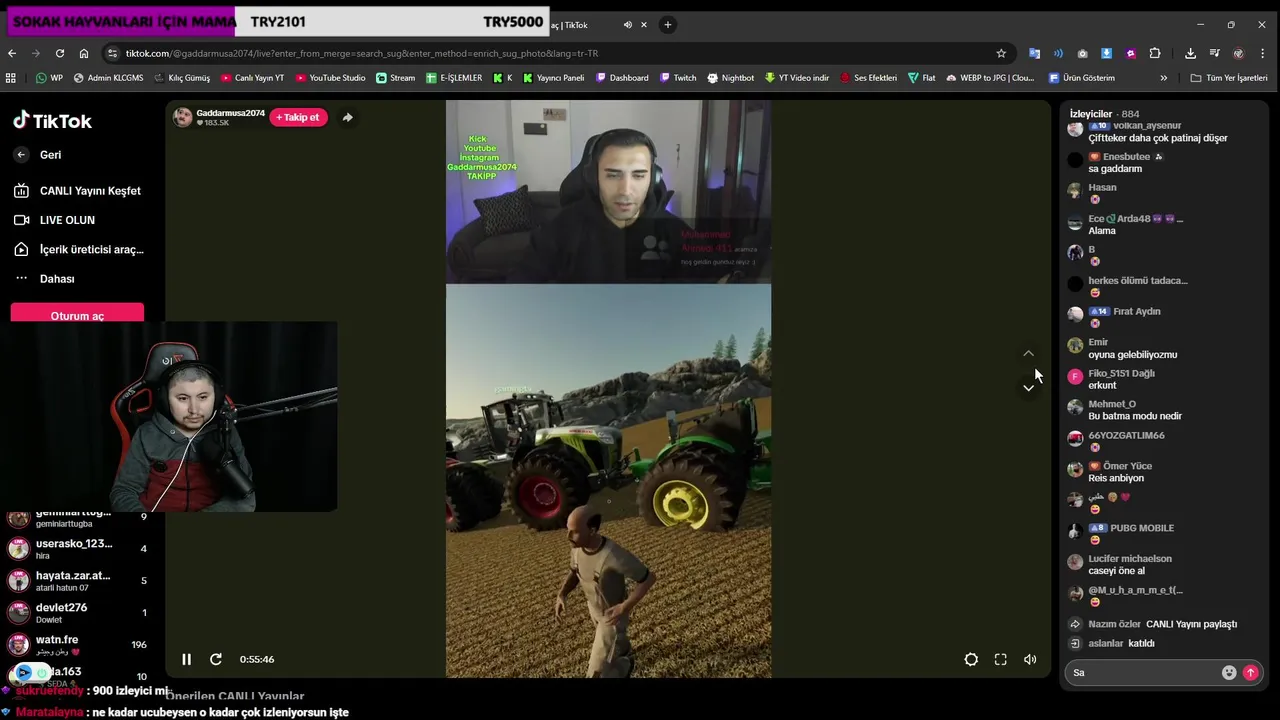Click Ömer Yüce chat username

1127,466
